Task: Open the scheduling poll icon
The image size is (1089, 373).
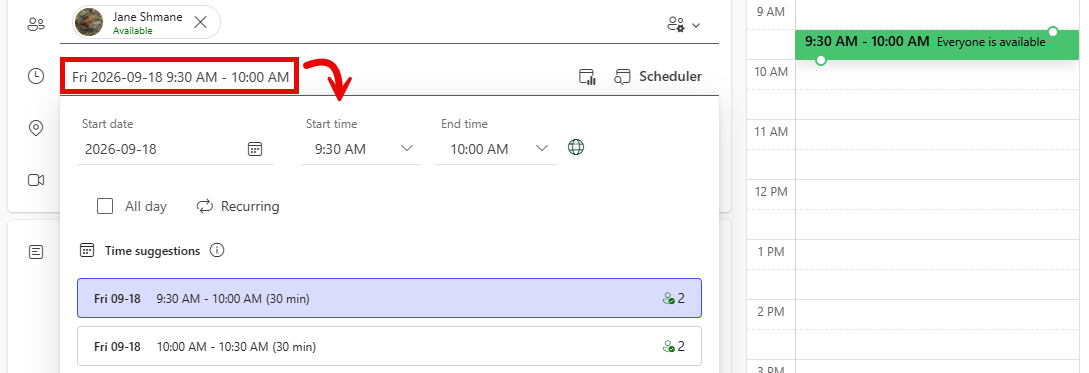Action: 588,77
